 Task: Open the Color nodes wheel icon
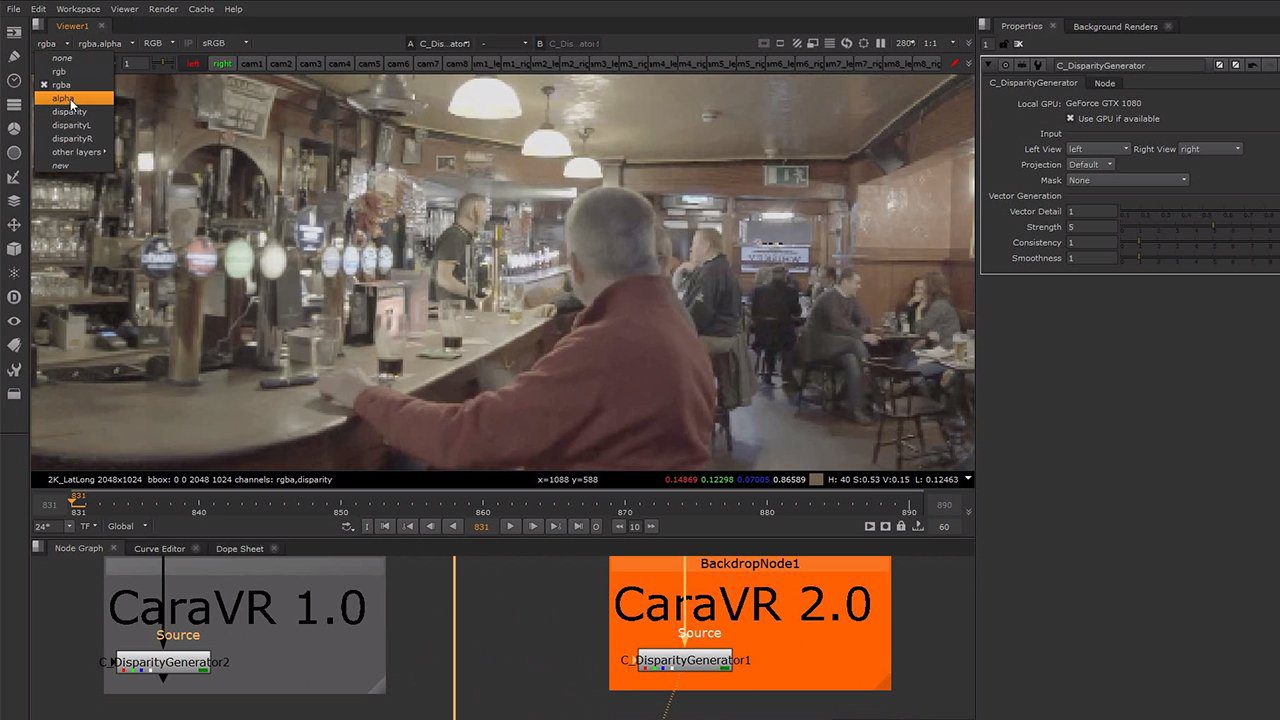point(14,129)
